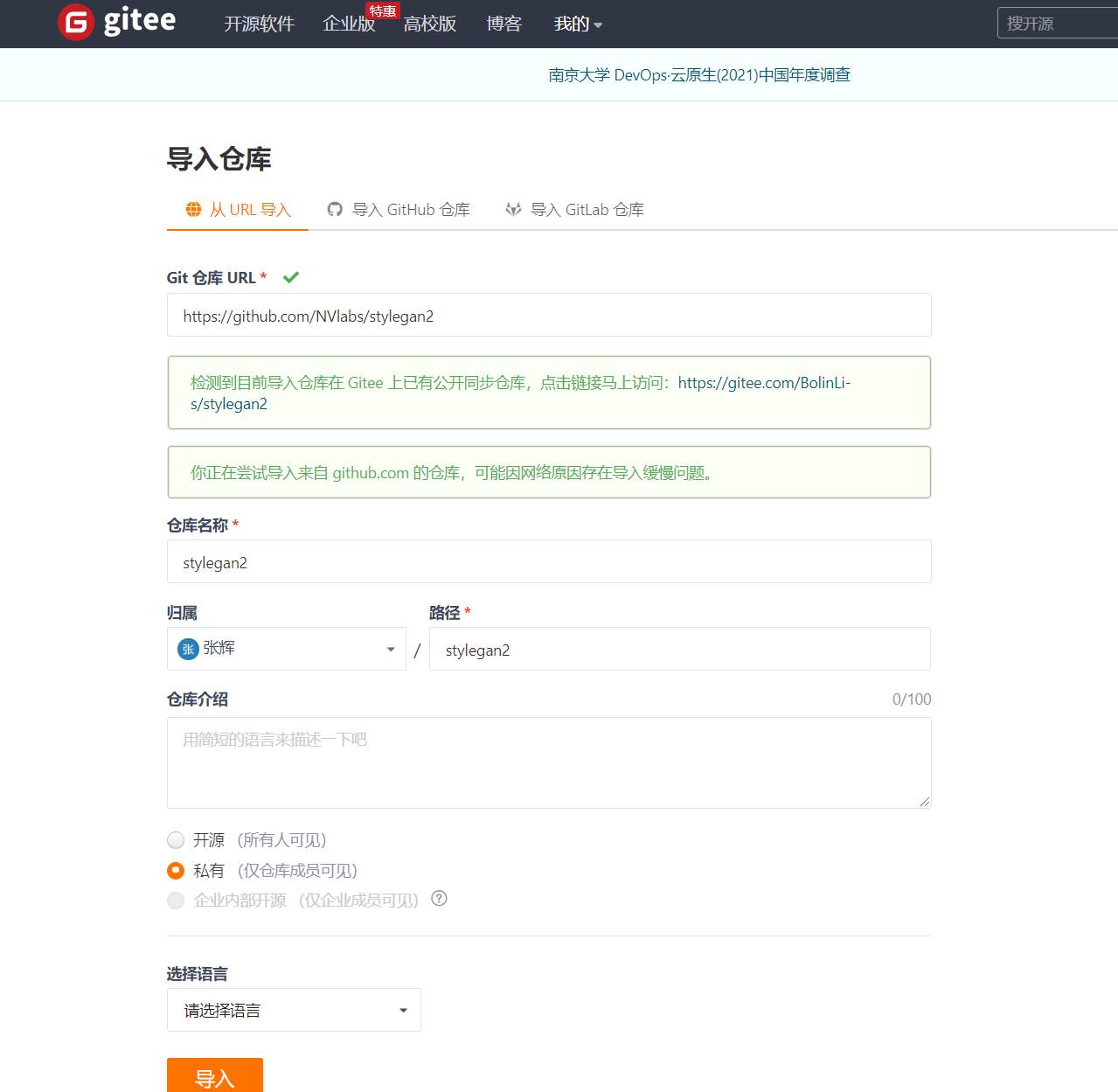Select the 企业内部开源 radio option
This screenshot has height=1092, width=1118.
click(x=176, y=901)
